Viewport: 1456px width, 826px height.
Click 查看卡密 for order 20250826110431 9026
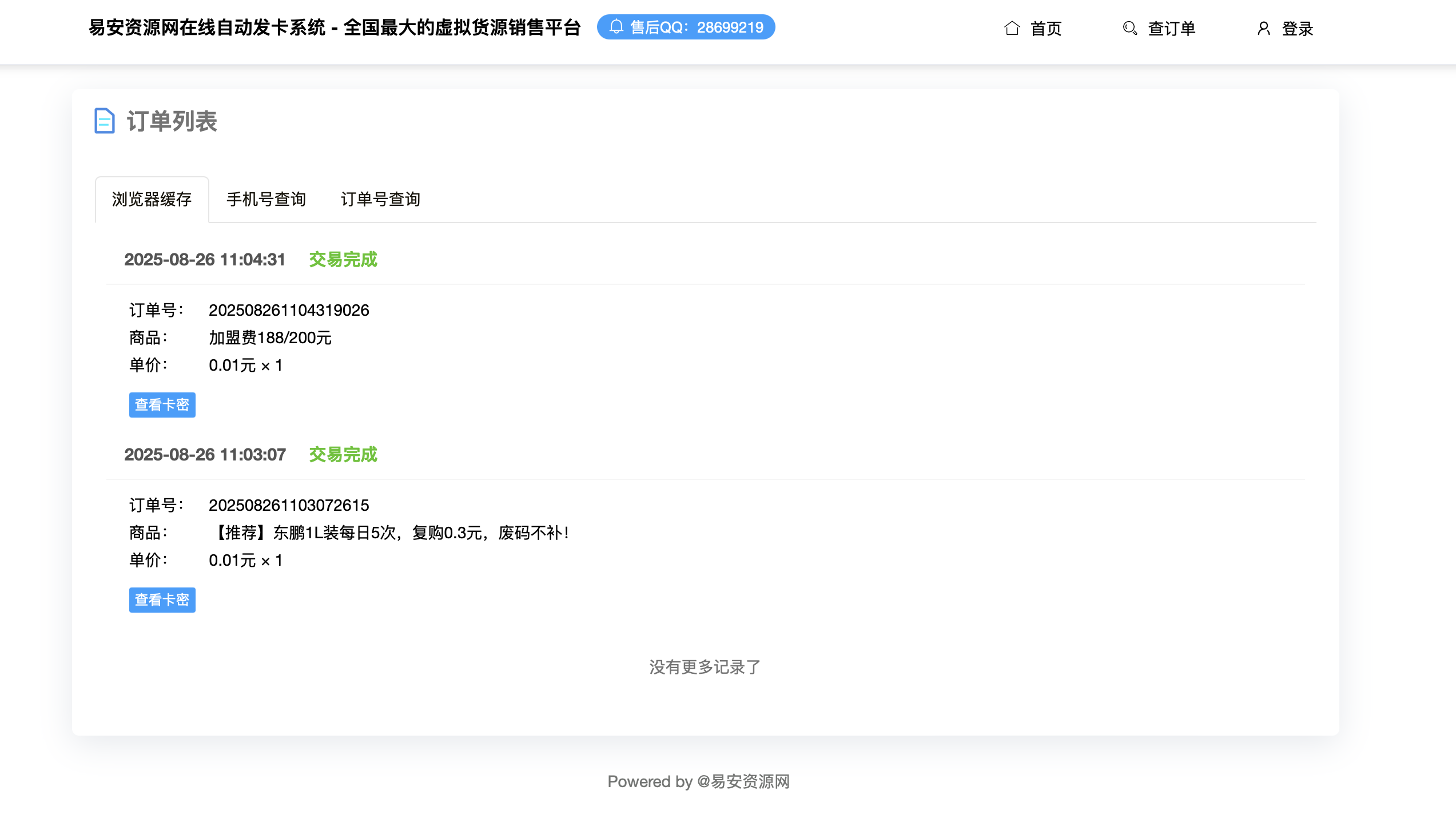(162, 405)
